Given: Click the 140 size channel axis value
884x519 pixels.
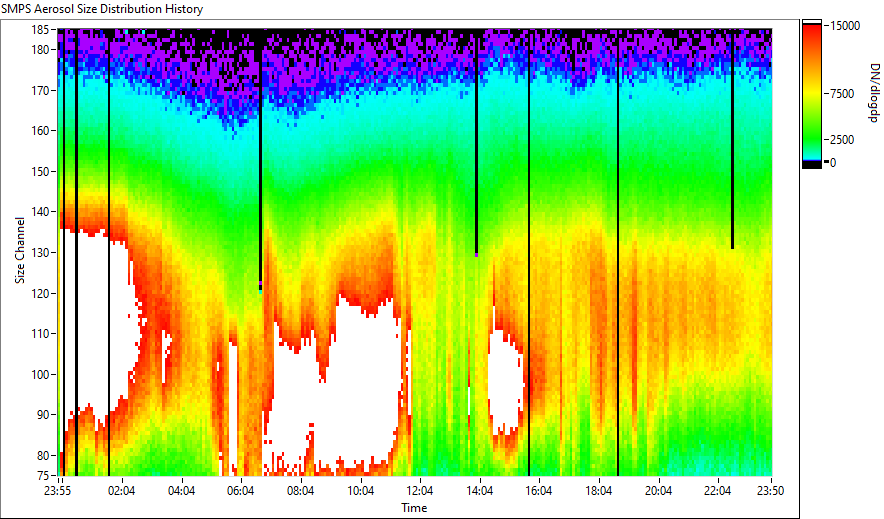Looking at the screenshot, I should click(39, 212).
